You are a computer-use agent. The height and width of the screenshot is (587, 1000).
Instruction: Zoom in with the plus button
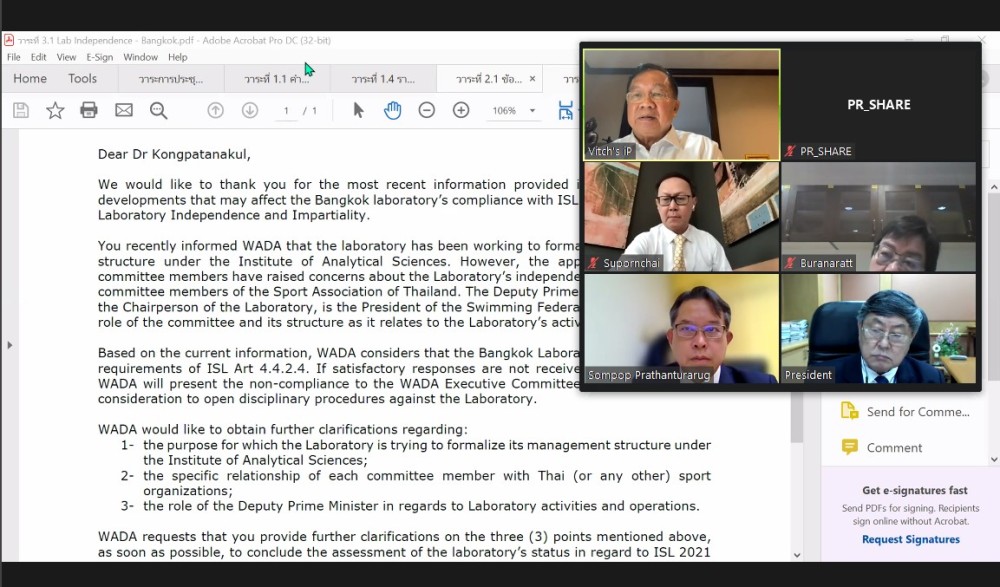click(461, 110)
